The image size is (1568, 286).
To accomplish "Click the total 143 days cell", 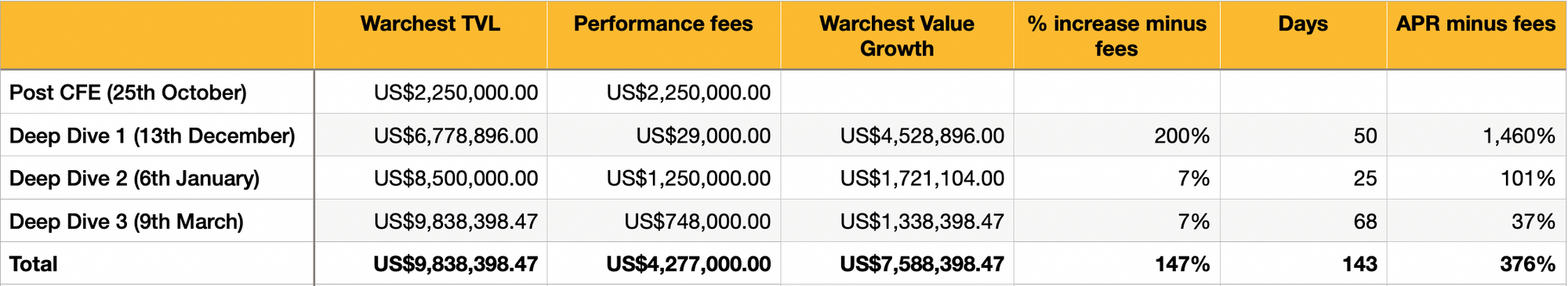I will (1303, 264).
